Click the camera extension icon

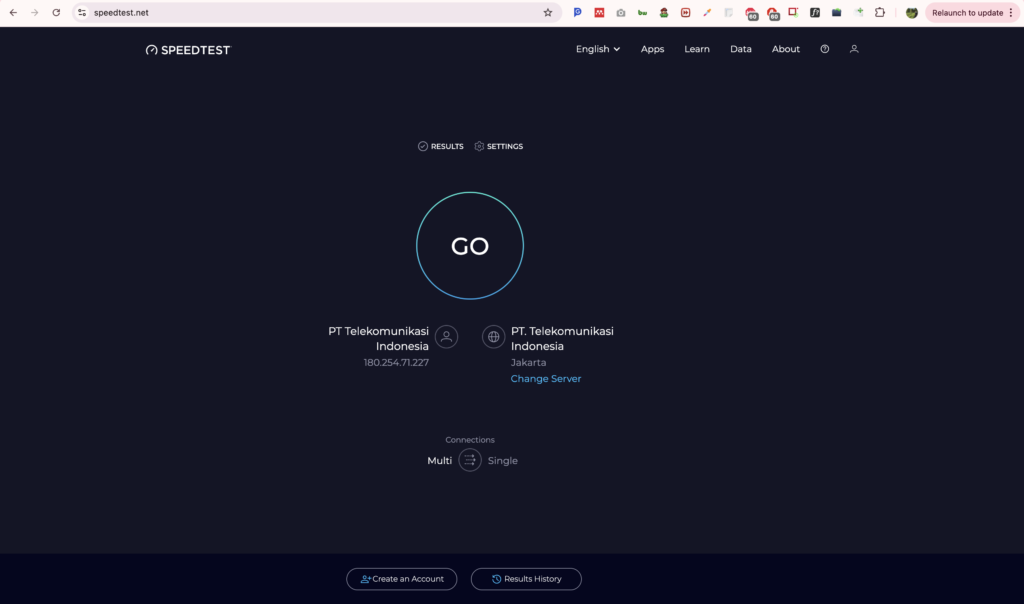pos(620,12)
